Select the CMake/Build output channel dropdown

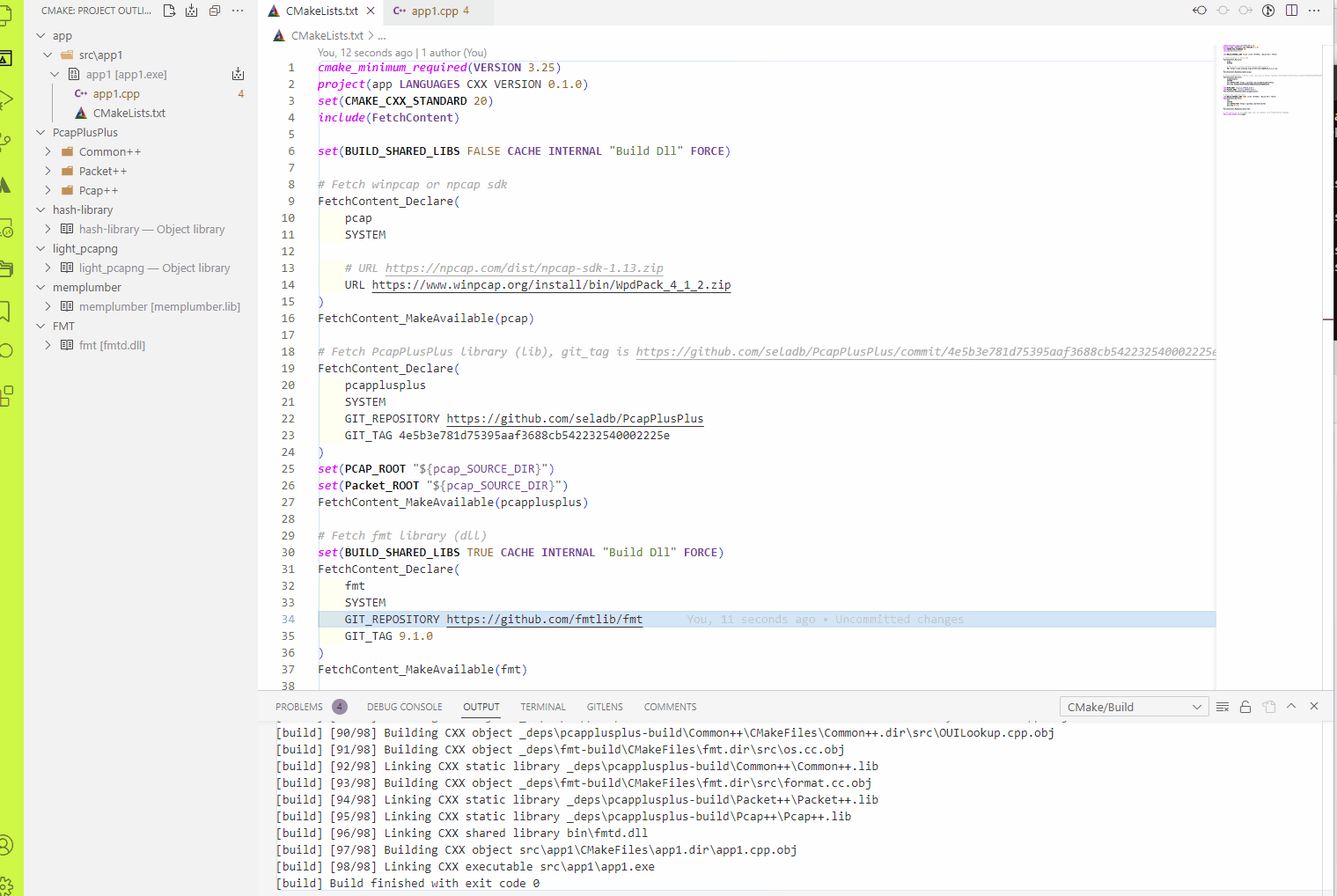[x=1134, y=707]
